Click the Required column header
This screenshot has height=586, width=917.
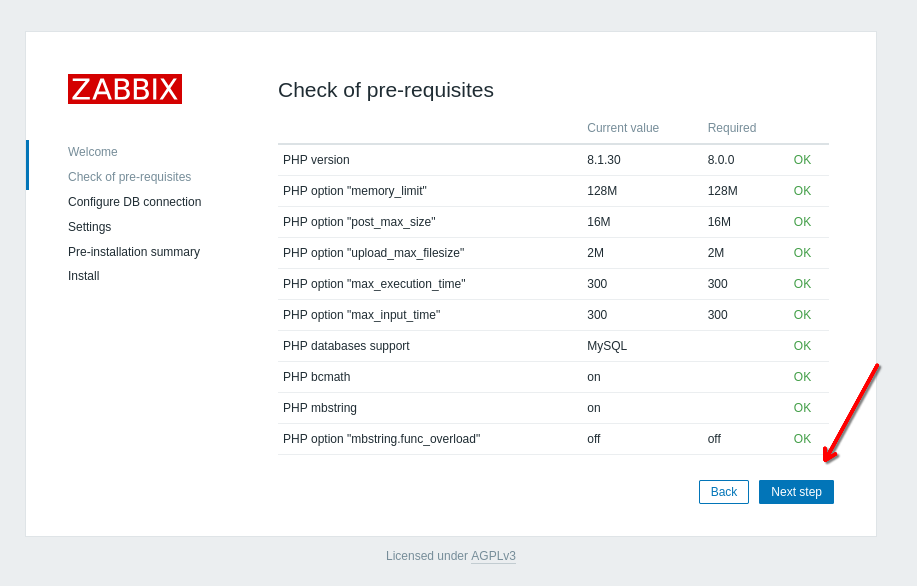731,128
